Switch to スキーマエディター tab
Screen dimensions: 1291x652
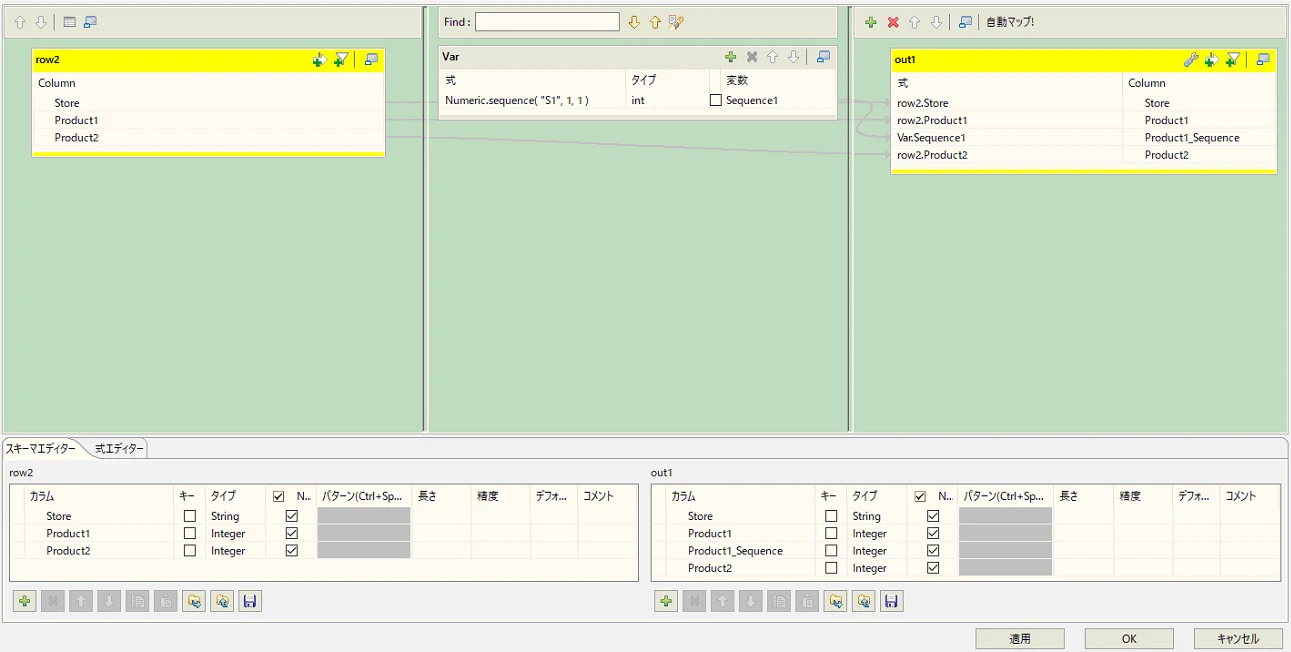(x=41, y=449)
